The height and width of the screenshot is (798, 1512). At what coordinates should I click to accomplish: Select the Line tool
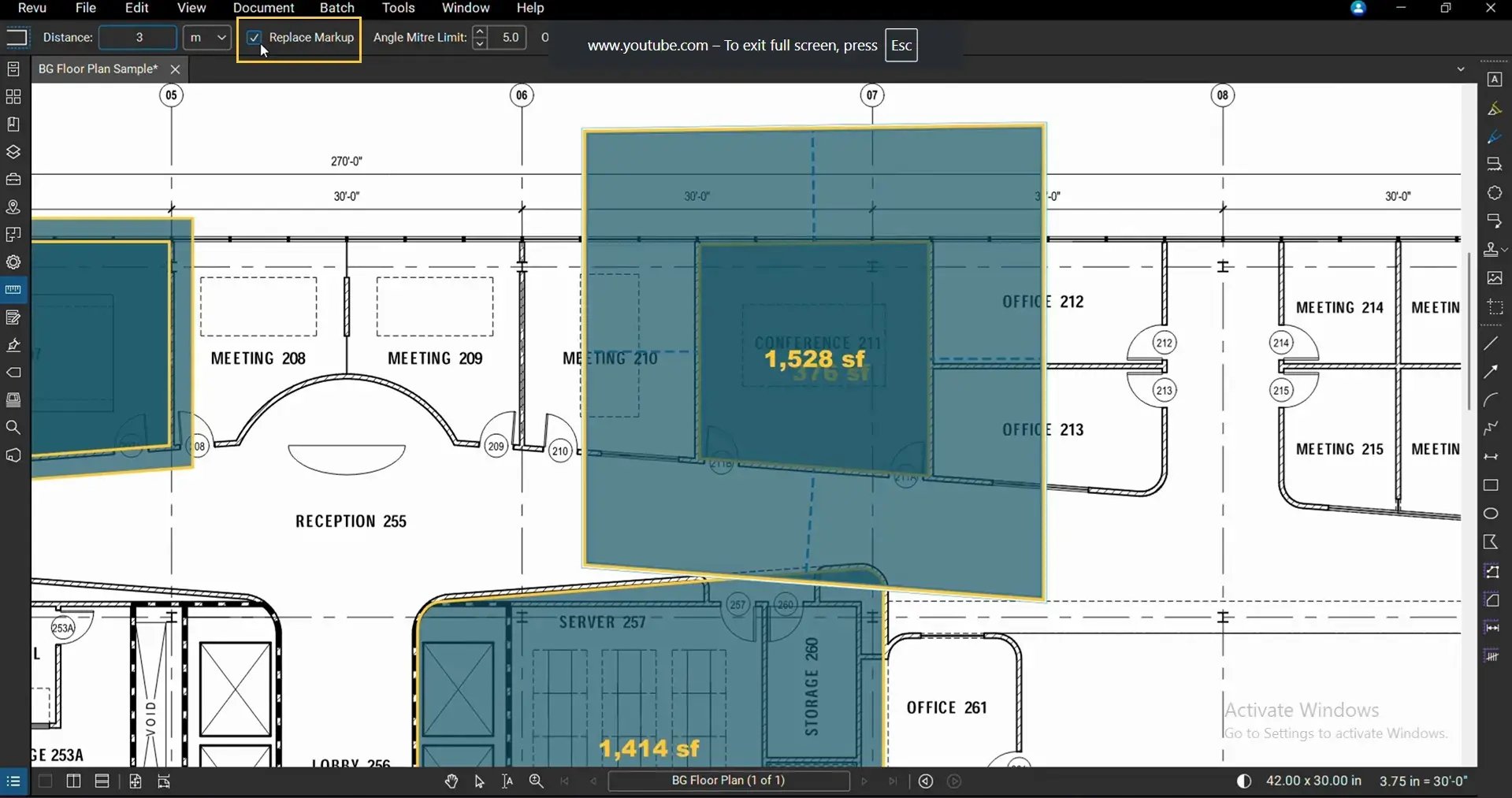(1491, 343)
